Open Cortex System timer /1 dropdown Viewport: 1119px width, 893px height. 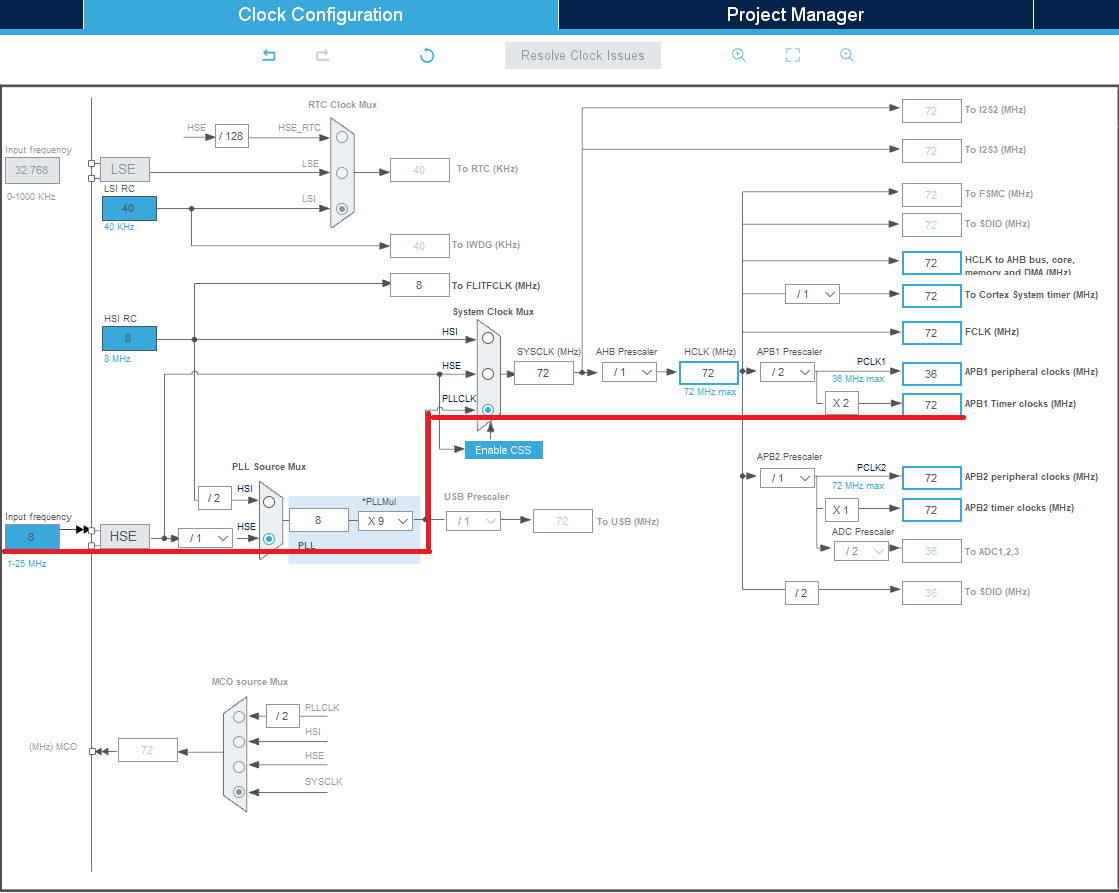pyautogui.click(x=812, y=294)
